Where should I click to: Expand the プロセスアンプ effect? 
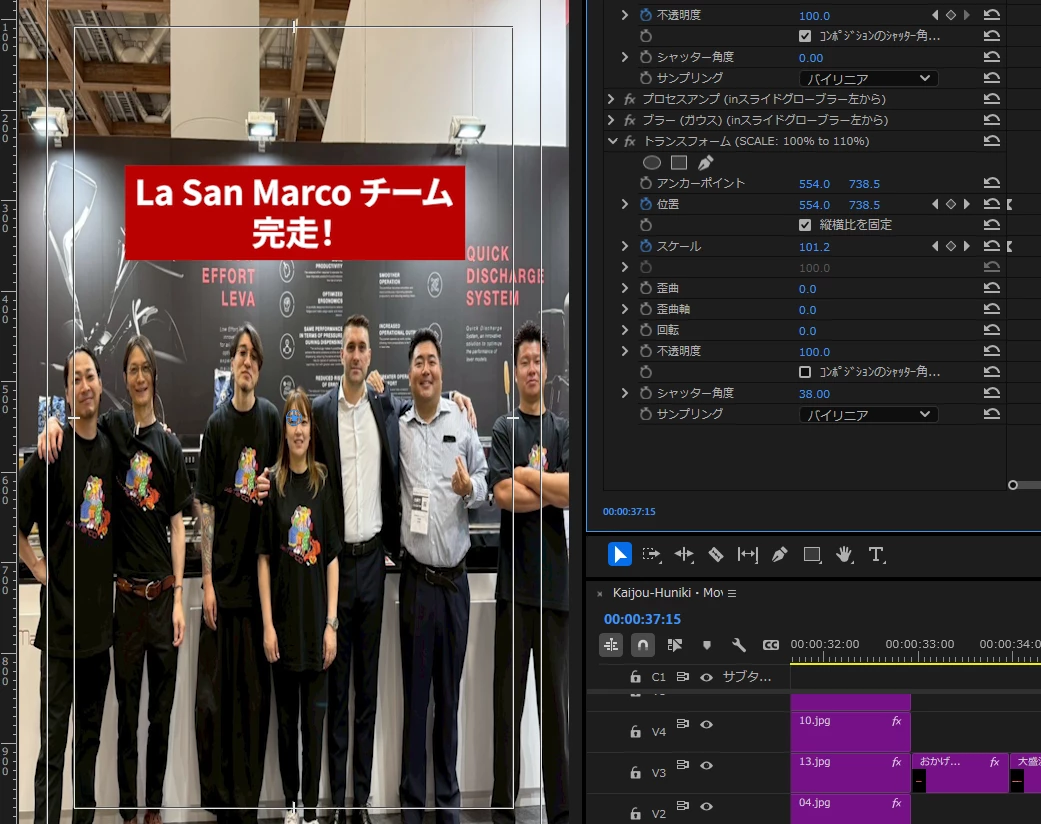(x=611, y=99)
